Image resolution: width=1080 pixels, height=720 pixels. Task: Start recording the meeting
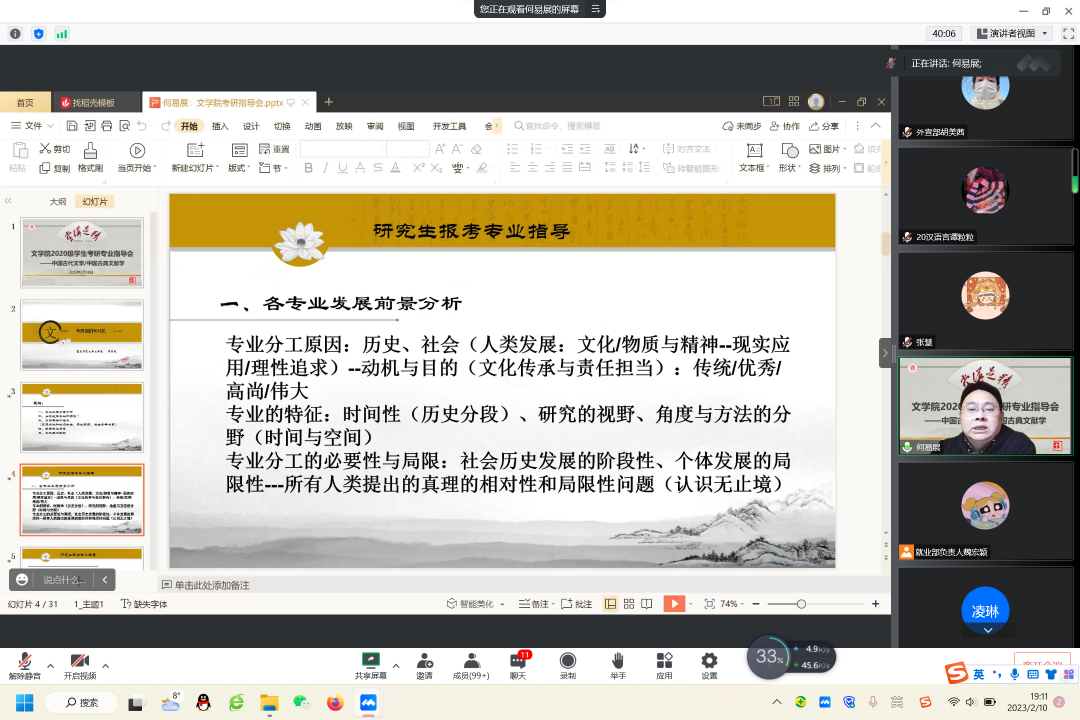pos(568,666)
